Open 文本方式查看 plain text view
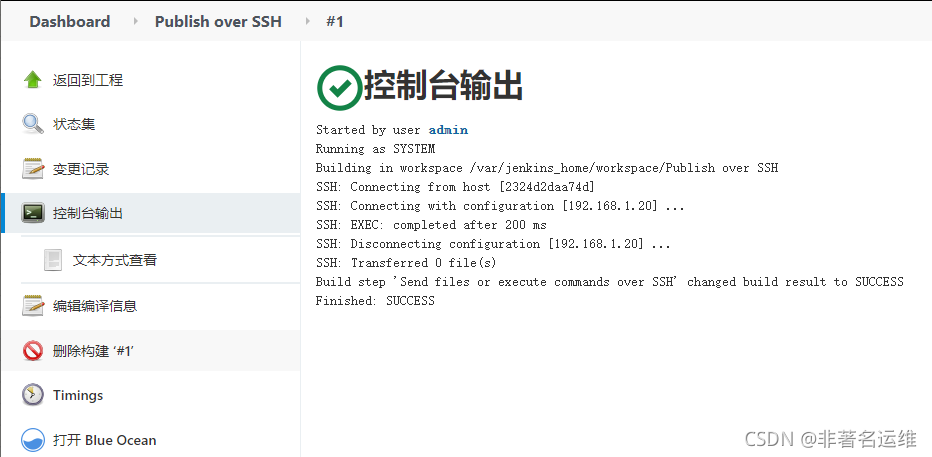 (115, 260)
